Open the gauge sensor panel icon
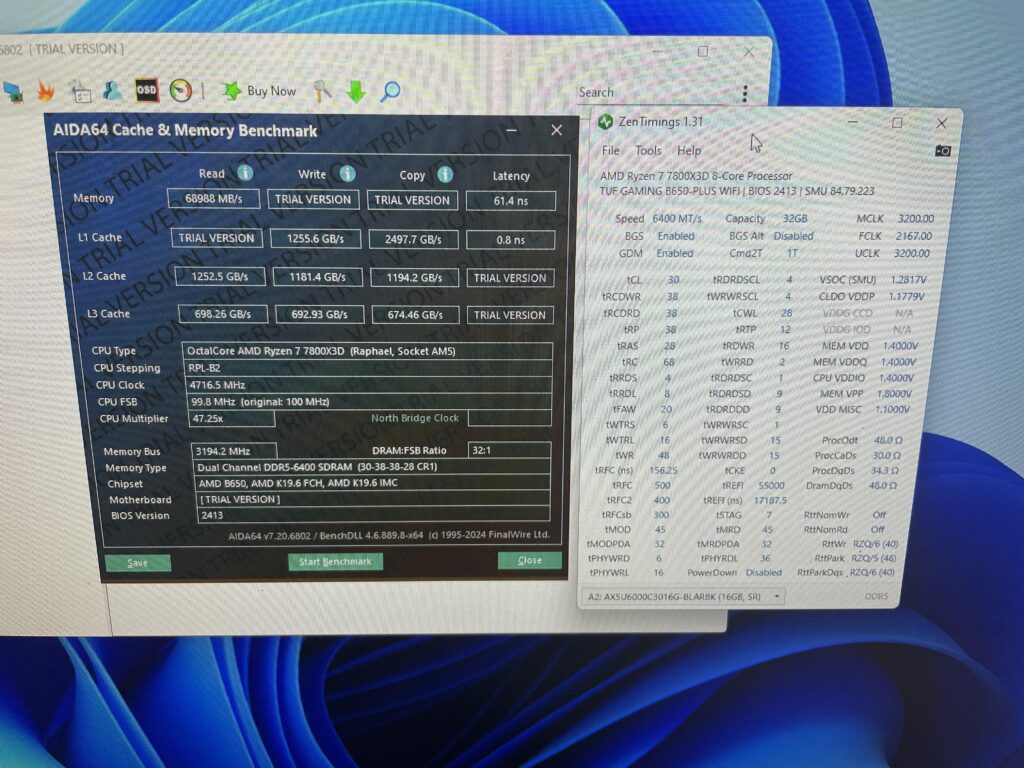The image size is (1024, 768). pos(180,90)
